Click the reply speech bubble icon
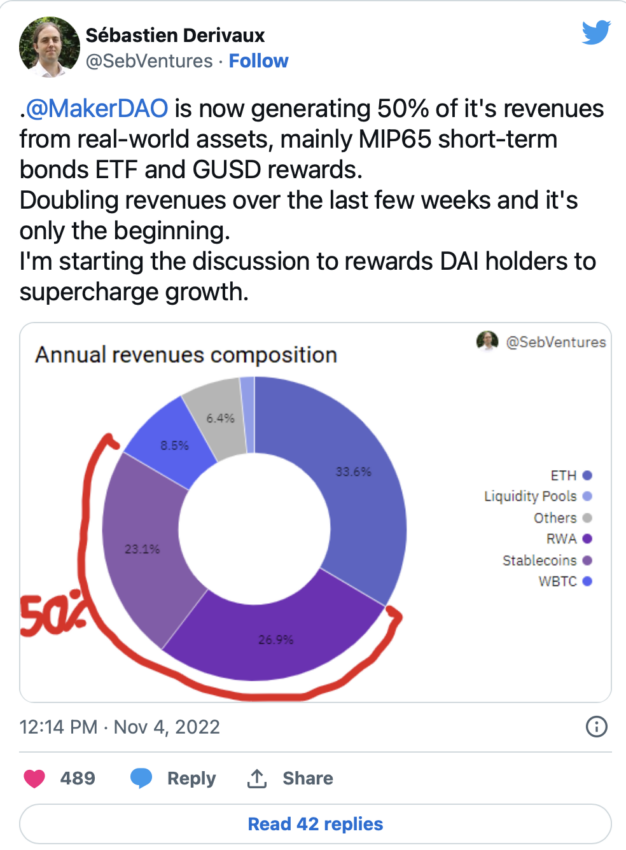Image resolution: width=626 pixels, height=850 pixels. pos(142,778)
